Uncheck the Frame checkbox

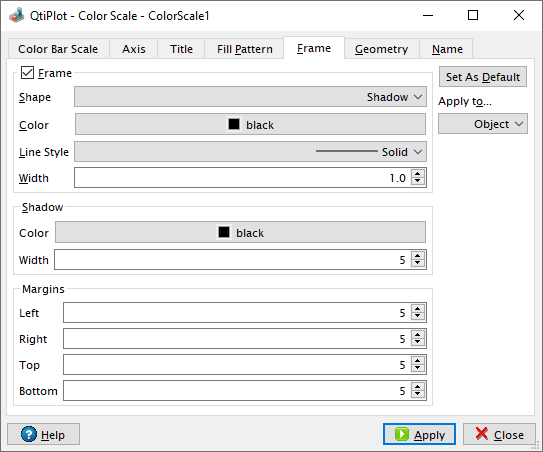point(27,73)
